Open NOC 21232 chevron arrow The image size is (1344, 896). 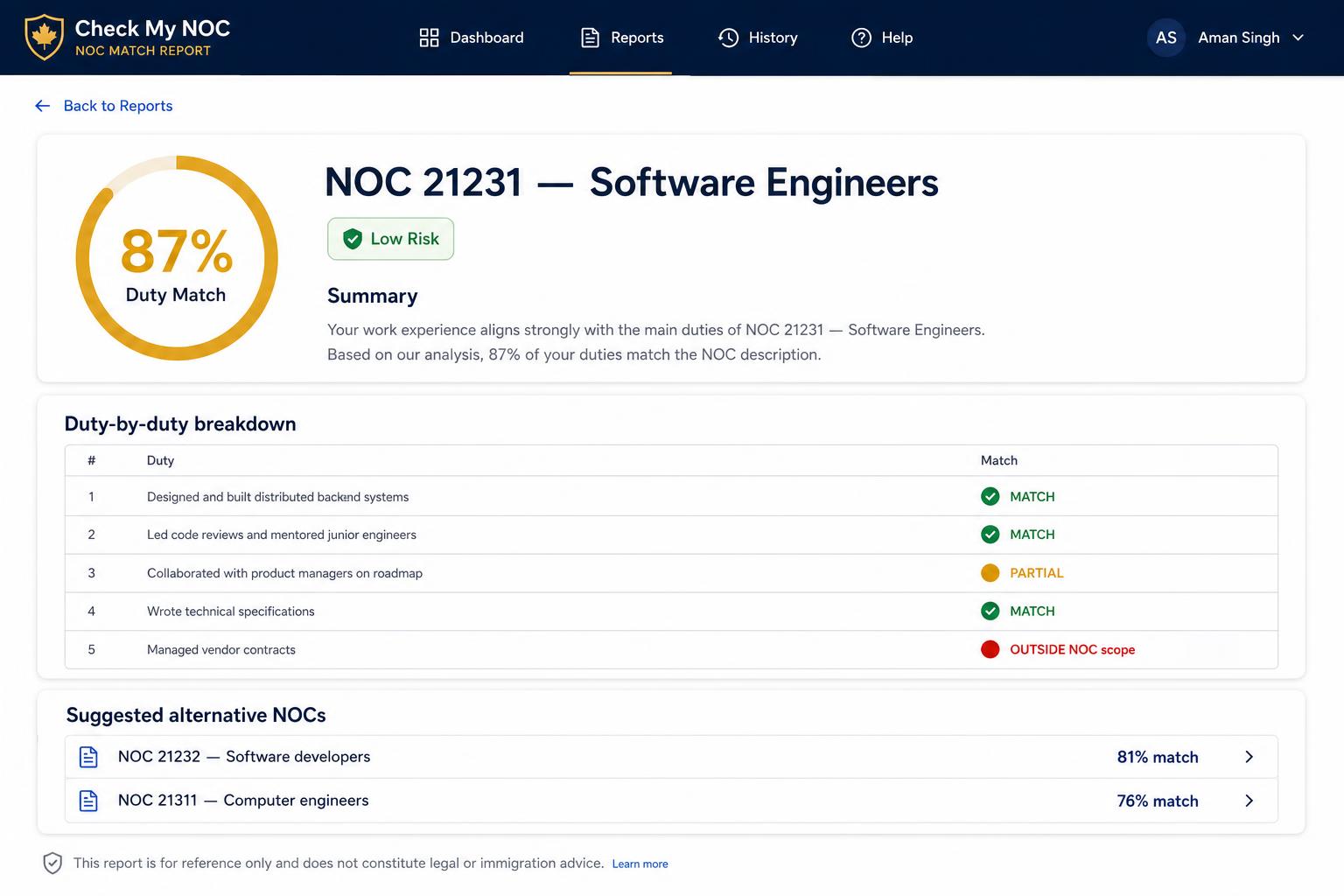[1249, 757]
